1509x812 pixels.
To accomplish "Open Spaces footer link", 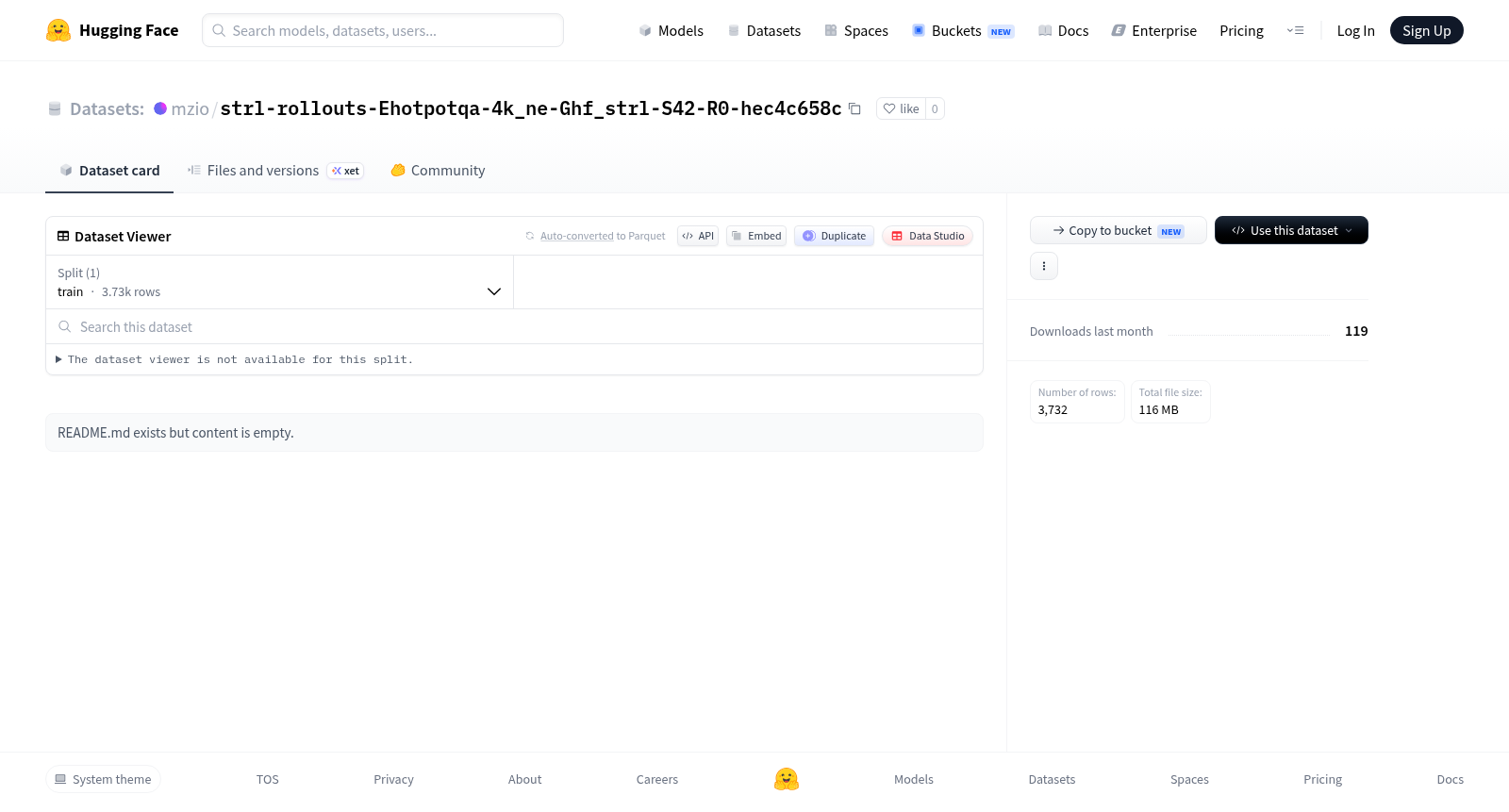I will pos(1189,779).
